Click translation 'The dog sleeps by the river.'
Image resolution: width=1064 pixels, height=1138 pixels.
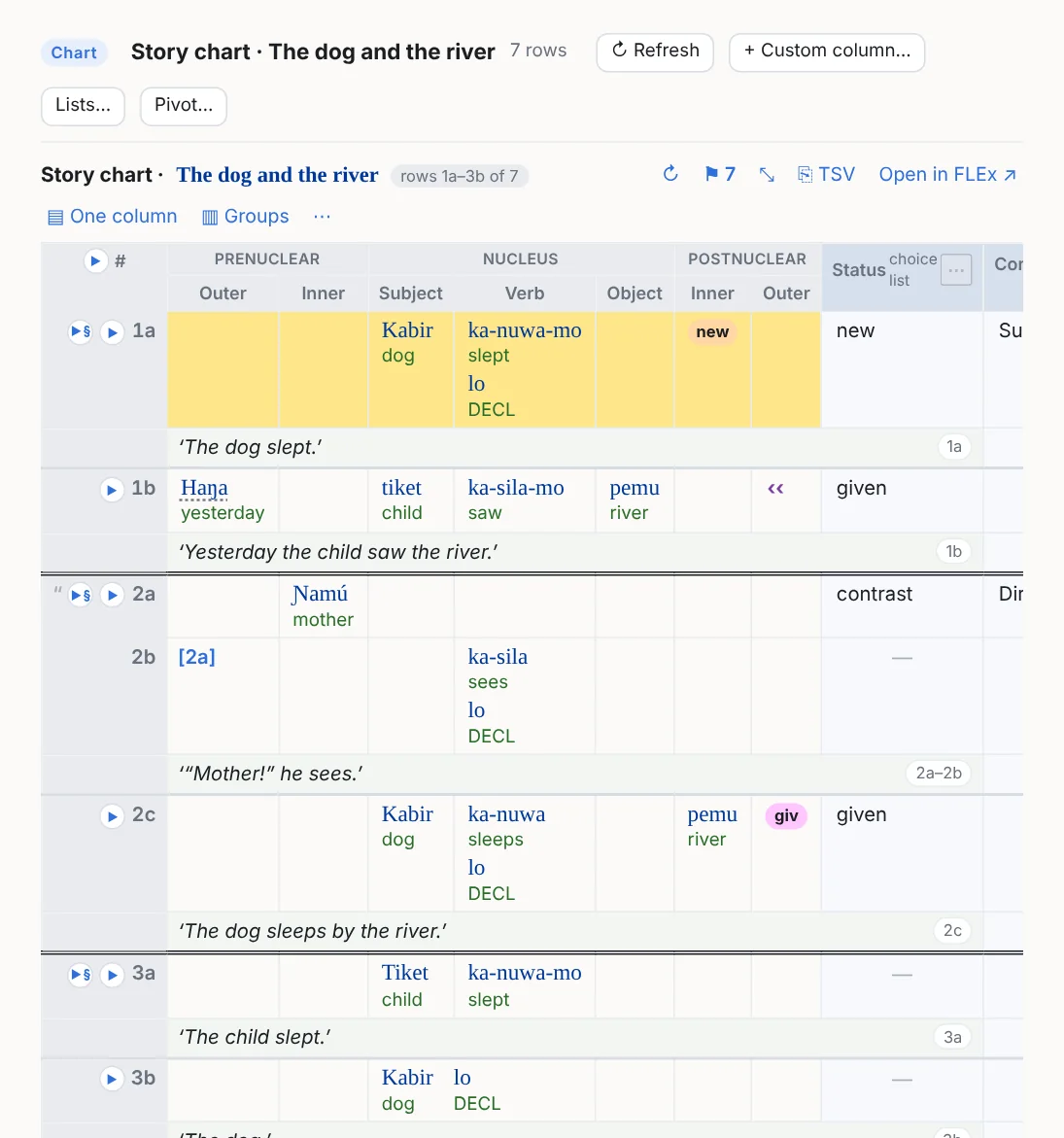[313, 931]
